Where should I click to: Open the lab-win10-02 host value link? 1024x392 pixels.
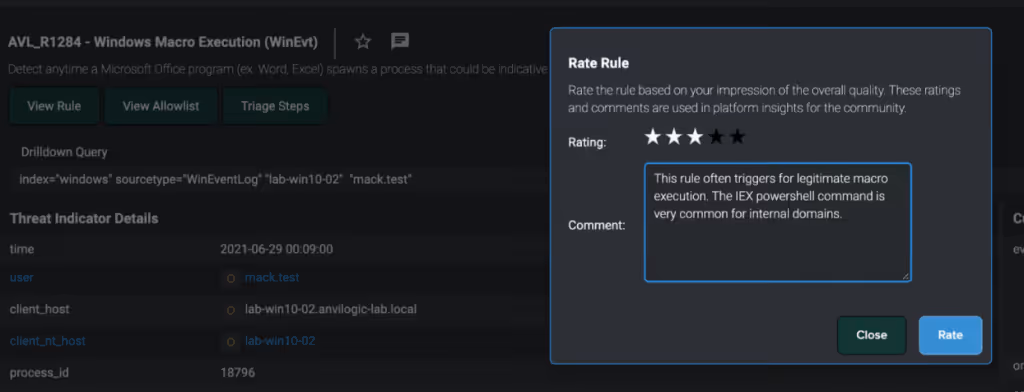pos(281,341)
